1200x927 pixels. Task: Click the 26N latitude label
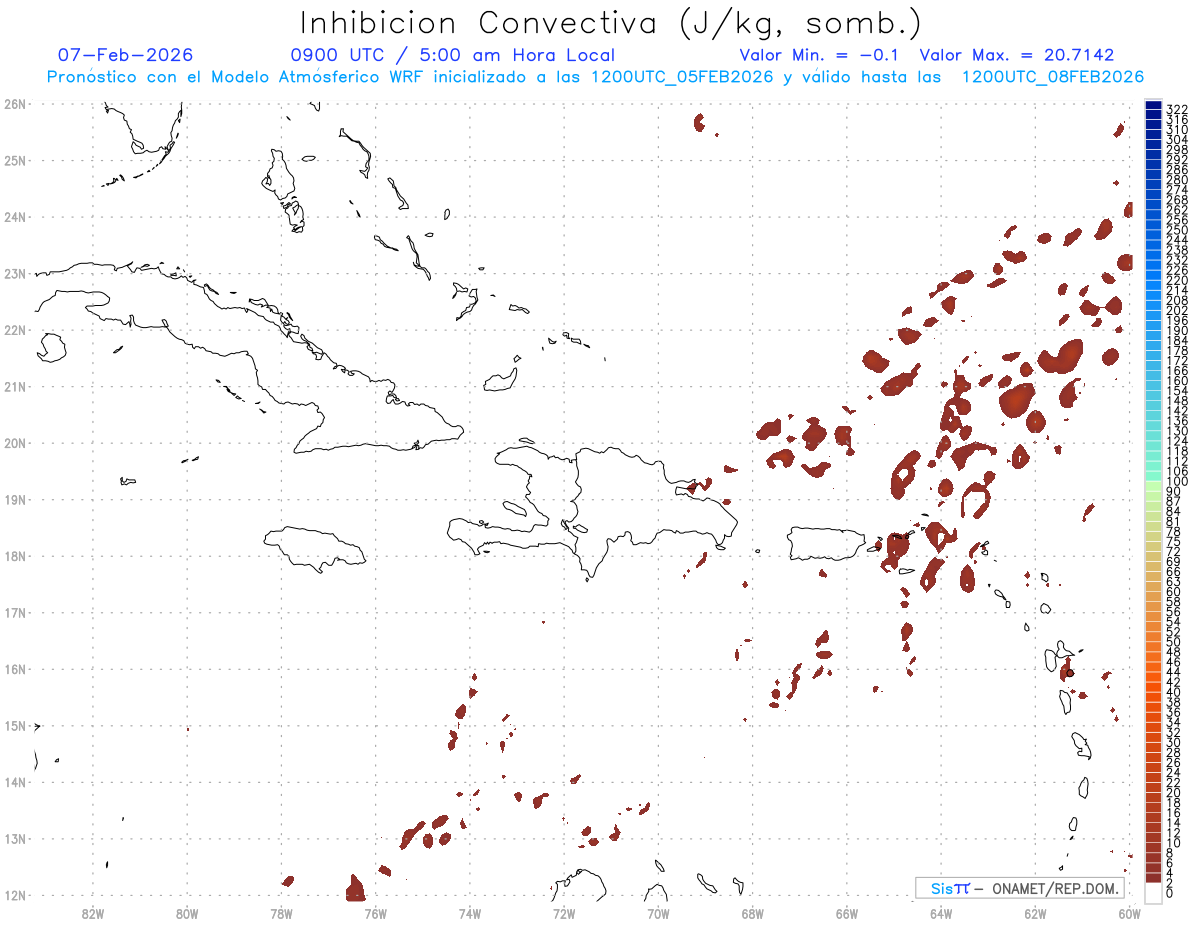[x=15, y=104]
